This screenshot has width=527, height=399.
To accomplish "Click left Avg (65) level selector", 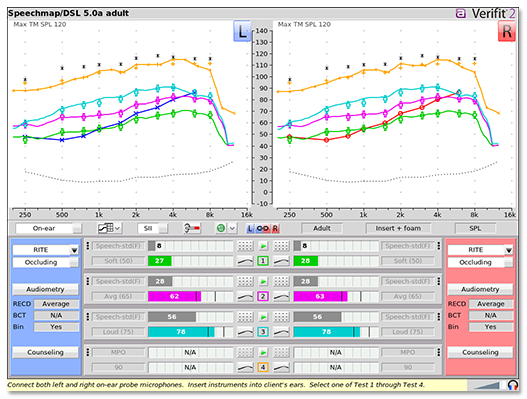I will tap(118, 296).
